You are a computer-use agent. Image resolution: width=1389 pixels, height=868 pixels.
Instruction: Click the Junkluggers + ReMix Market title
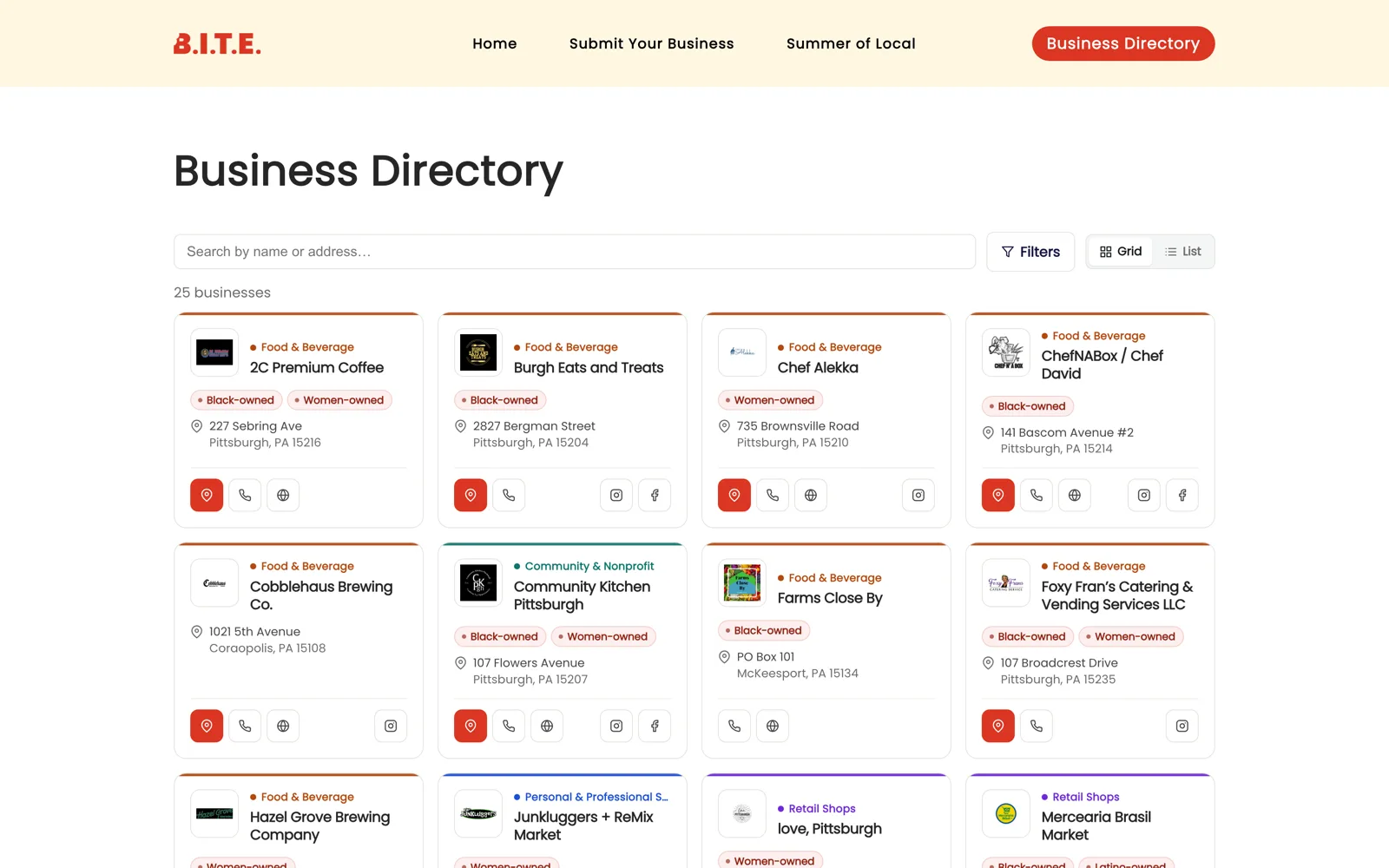tap(583, 826)
